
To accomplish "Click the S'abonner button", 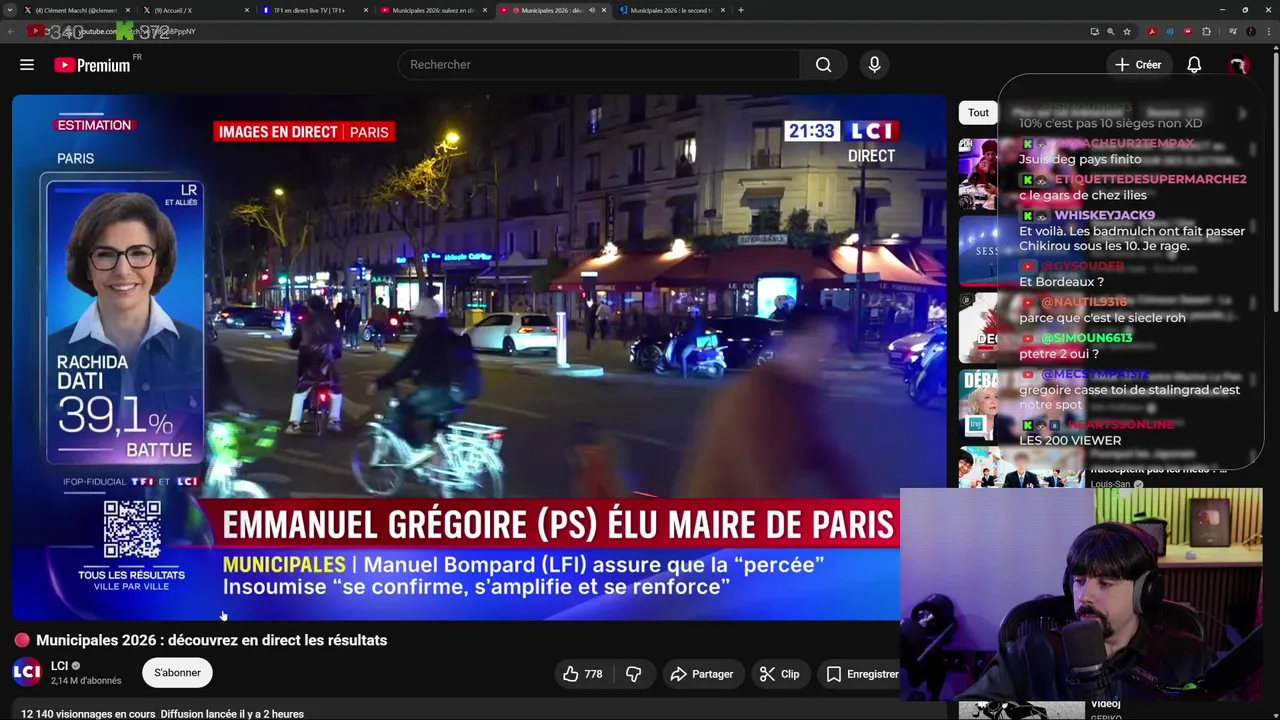I will pyautogui.click(x=177, y=673).
